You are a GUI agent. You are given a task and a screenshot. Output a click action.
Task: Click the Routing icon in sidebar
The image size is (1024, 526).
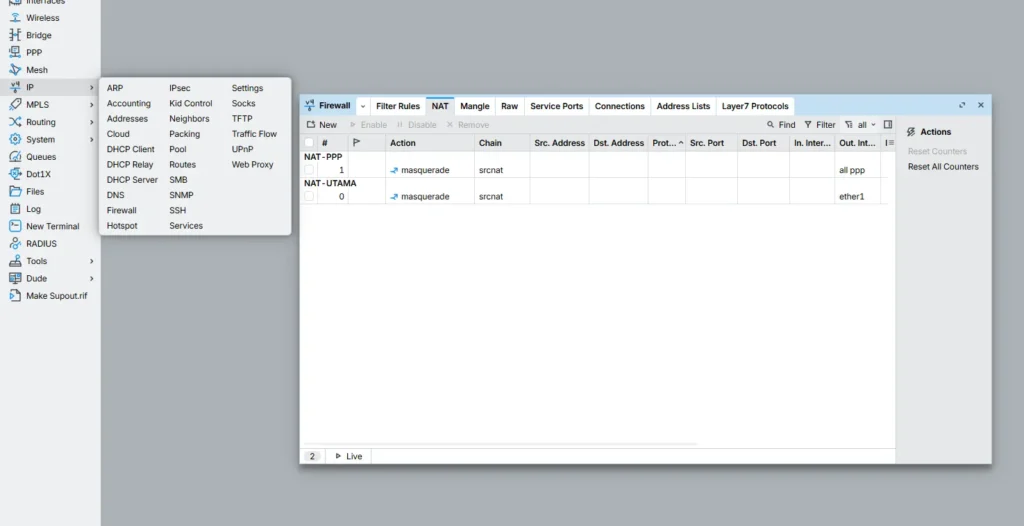coord(15,122)
